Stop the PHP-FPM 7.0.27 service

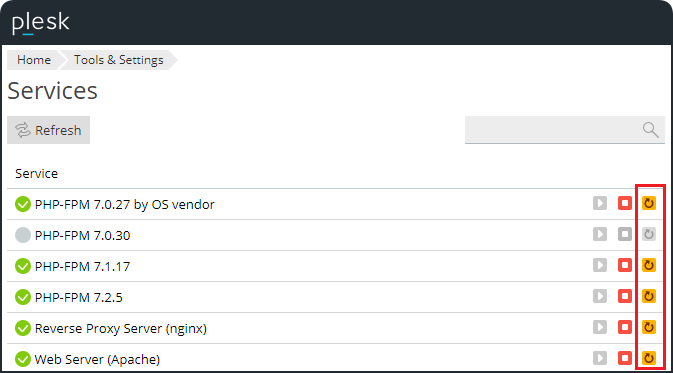(624, 203)
